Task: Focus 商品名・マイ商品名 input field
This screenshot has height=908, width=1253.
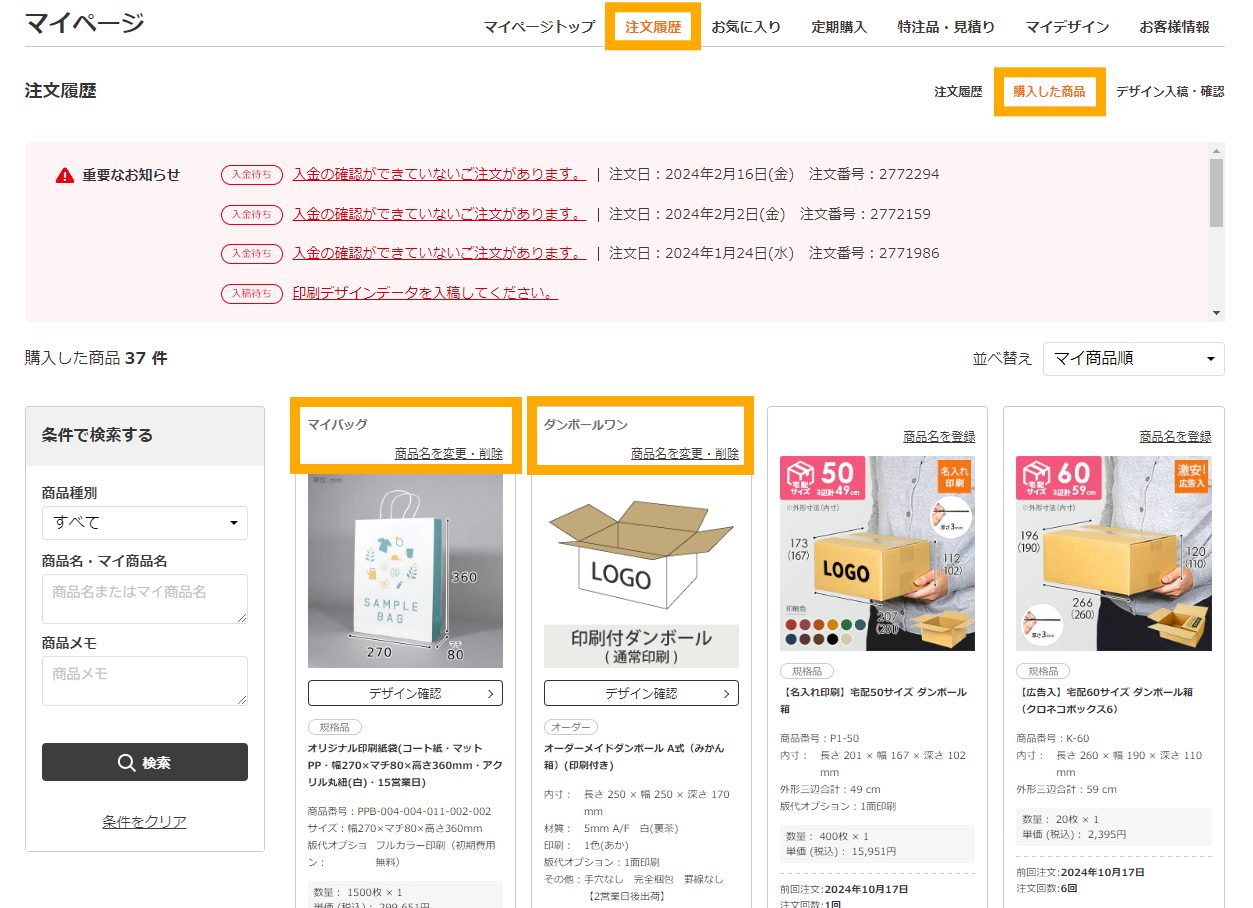Action: click(145, 599)
